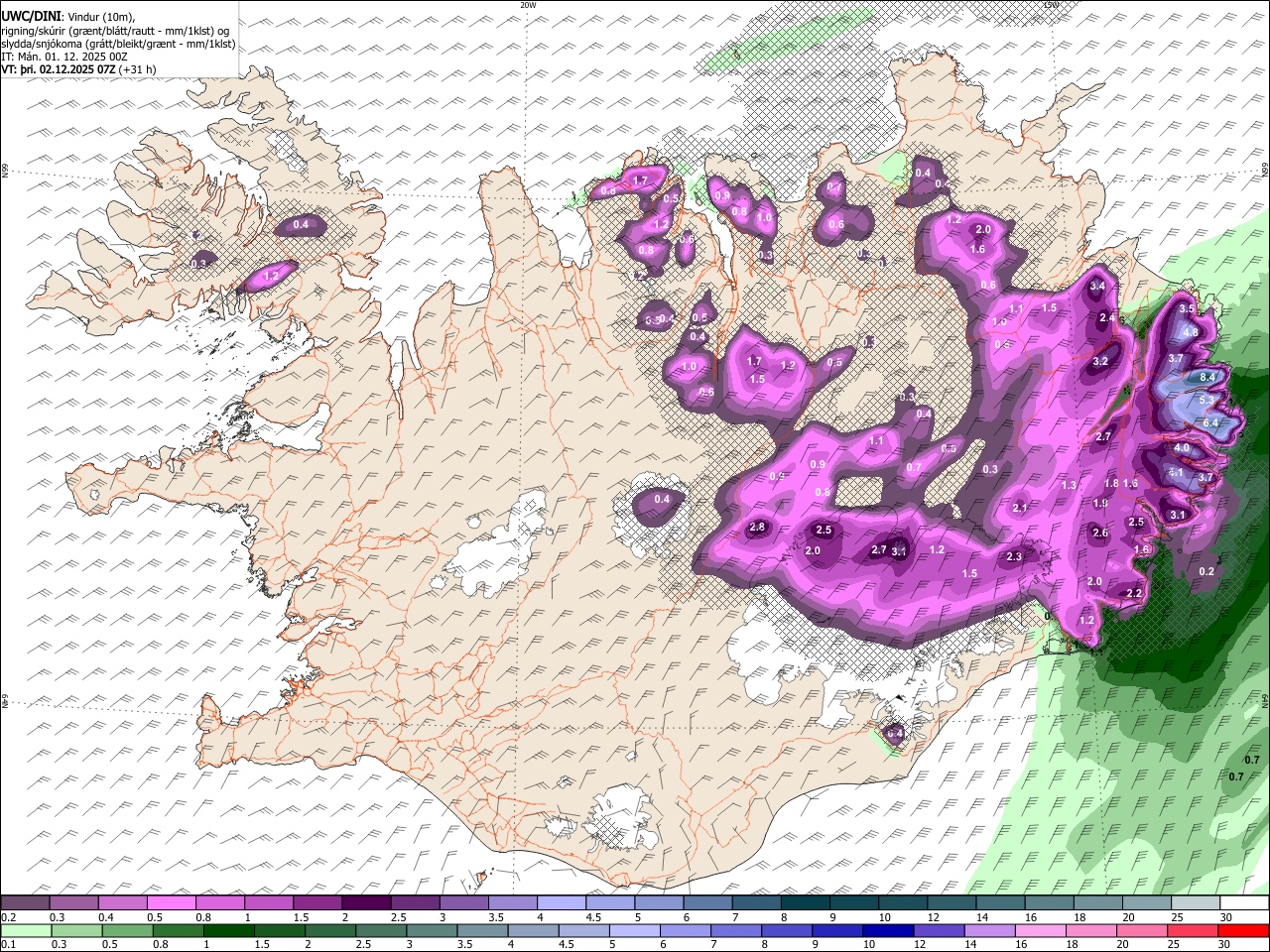Click the '(+31 h)' forecast offset
Viewport: 1270px width, 952px height.
[x=138, y=70]
